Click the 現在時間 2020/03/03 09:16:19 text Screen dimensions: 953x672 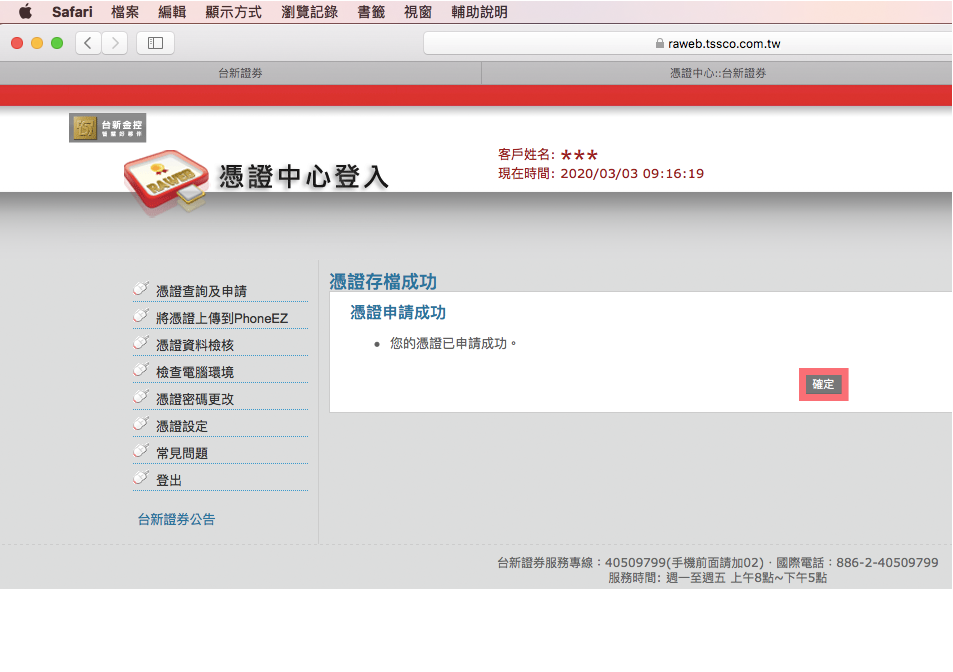[601, 174]
